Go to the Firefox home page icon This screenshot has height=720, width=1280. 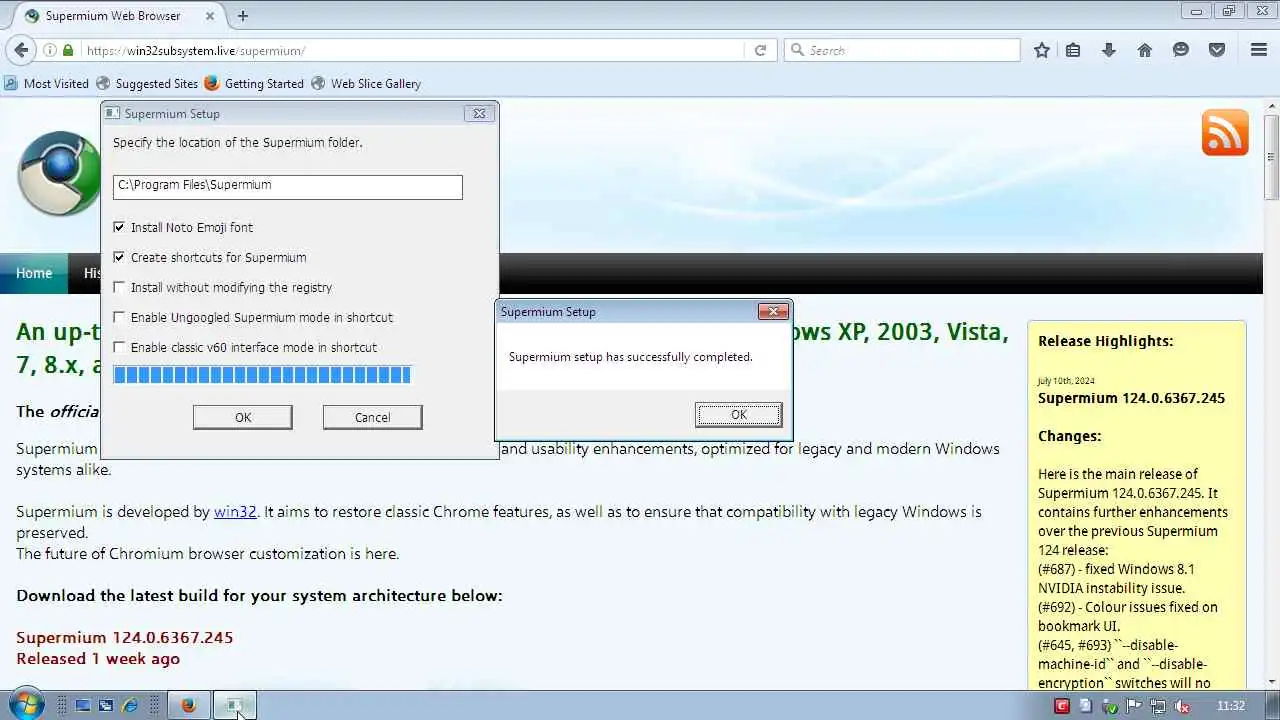pyautogui.click(x=1145, y=50)
